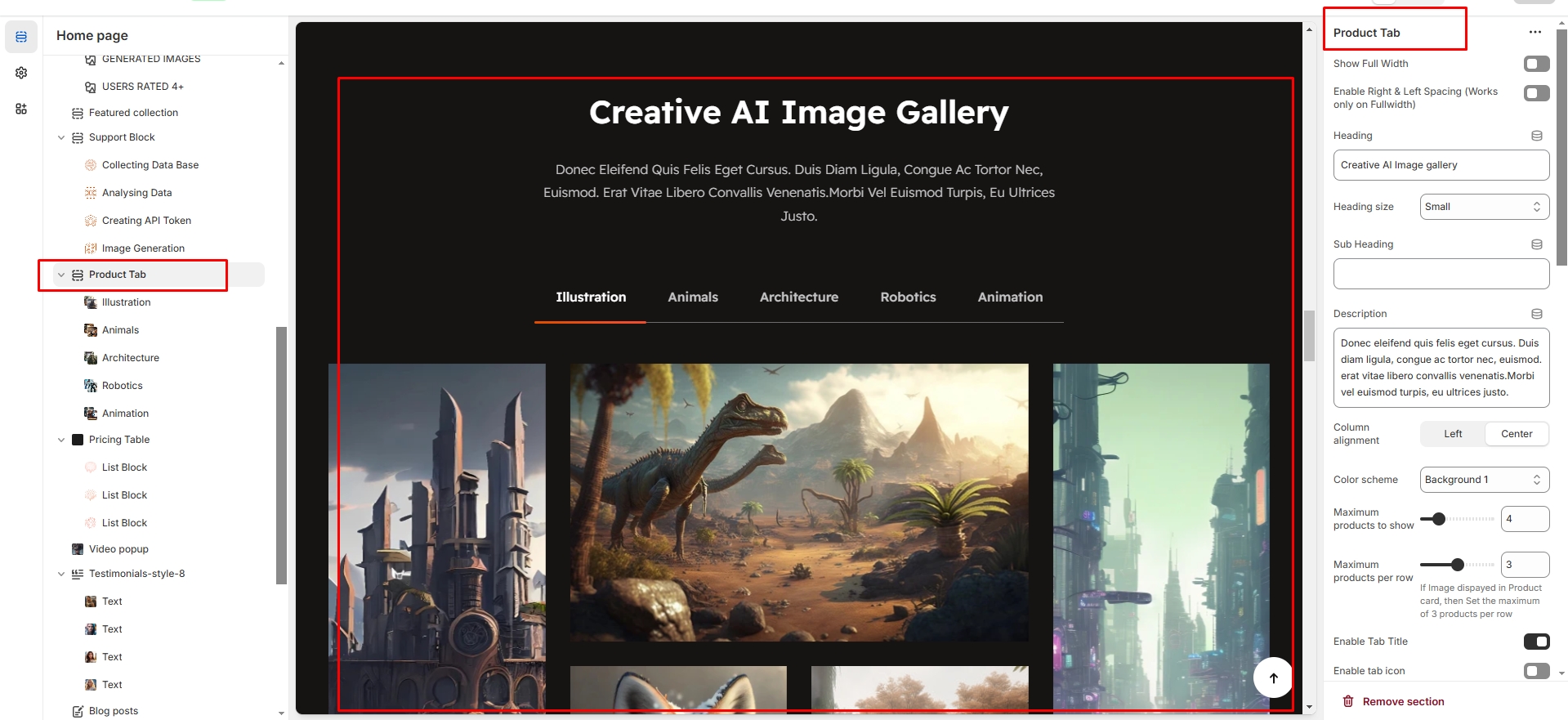Click the scroll-to-top arrow button
Viewport: 1568px width, 720px height.
1272,678
